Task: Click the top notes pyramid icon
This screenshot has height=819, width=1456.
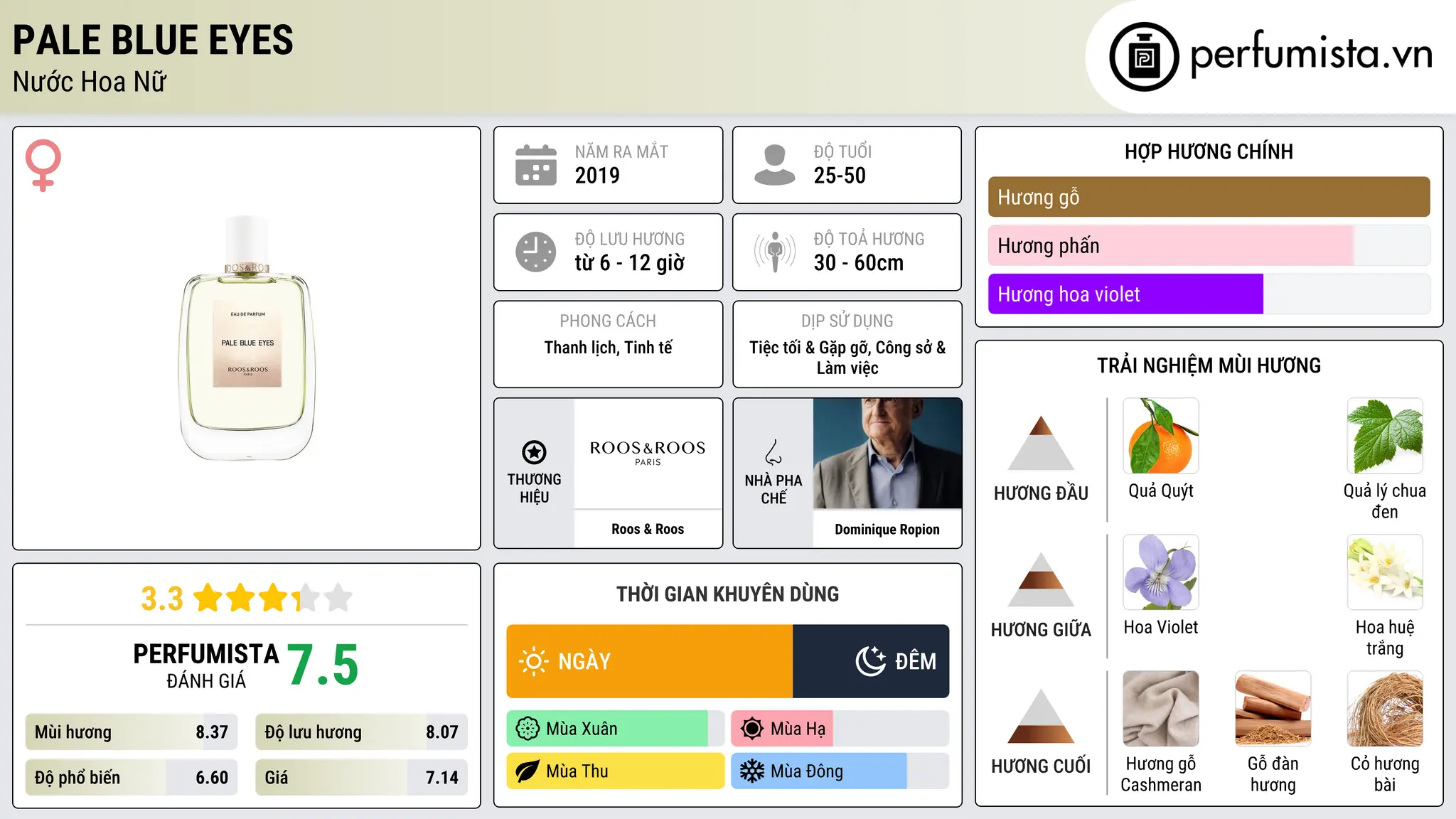Action: click(1042, 443)
